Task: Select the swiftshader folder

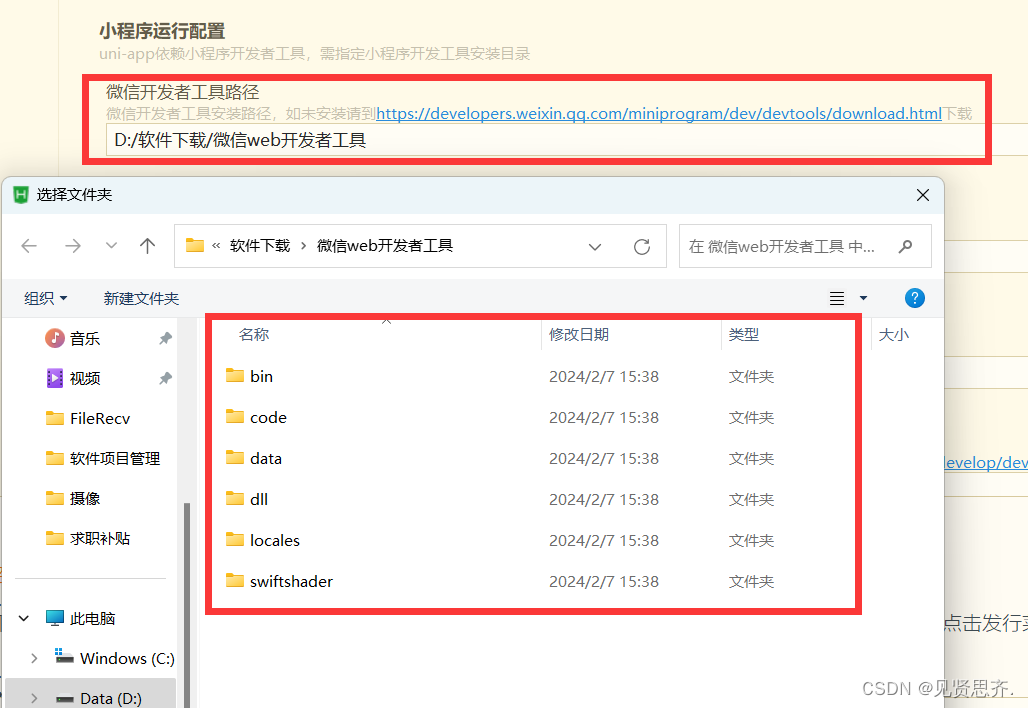Action: (x=291, y=581)
